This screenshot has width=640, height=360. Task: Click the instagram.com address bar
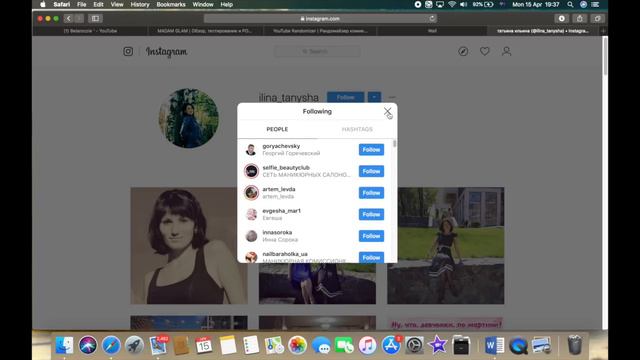320,18
